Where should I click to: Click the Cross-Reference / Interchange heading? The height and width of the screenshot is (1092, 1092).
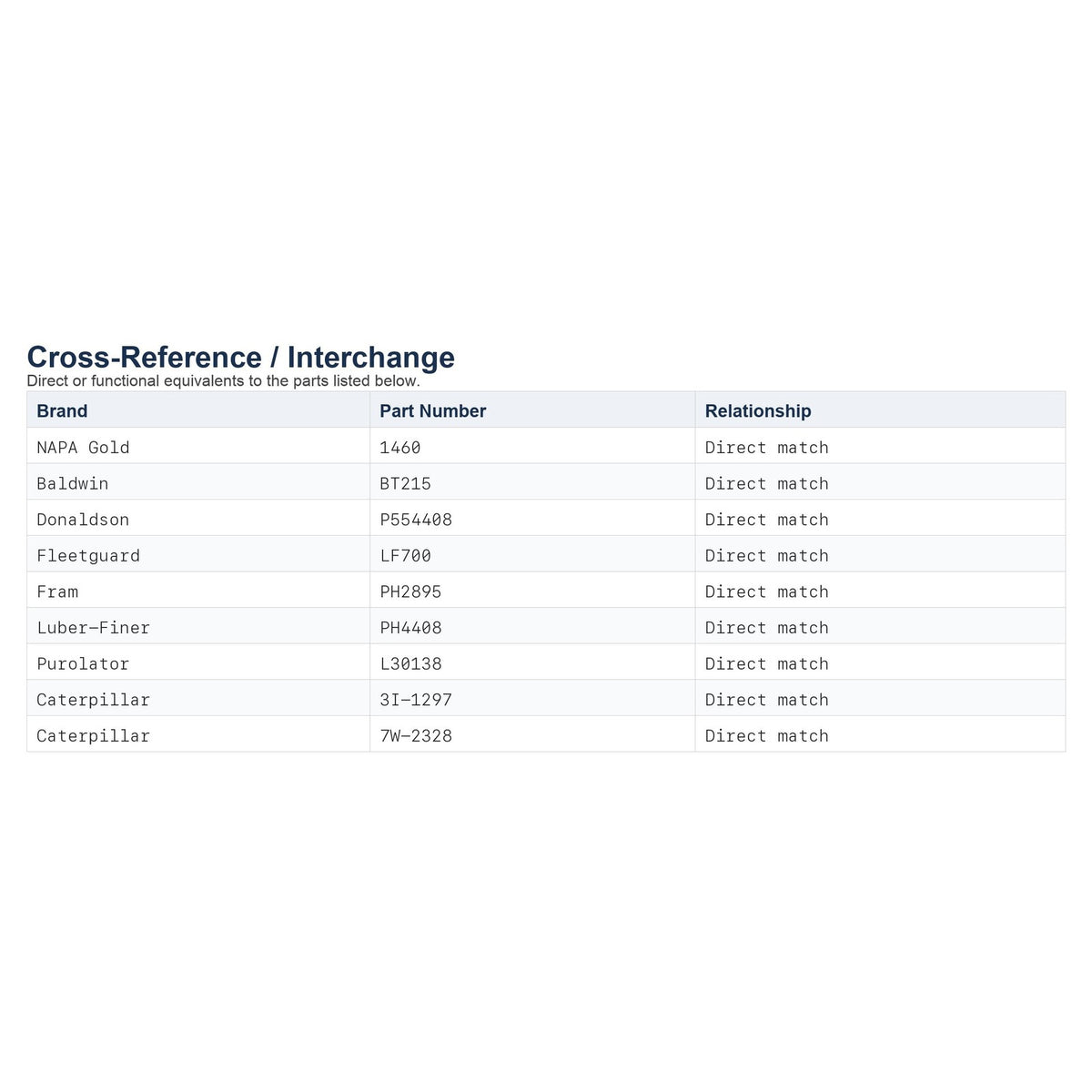pos(240,357)
